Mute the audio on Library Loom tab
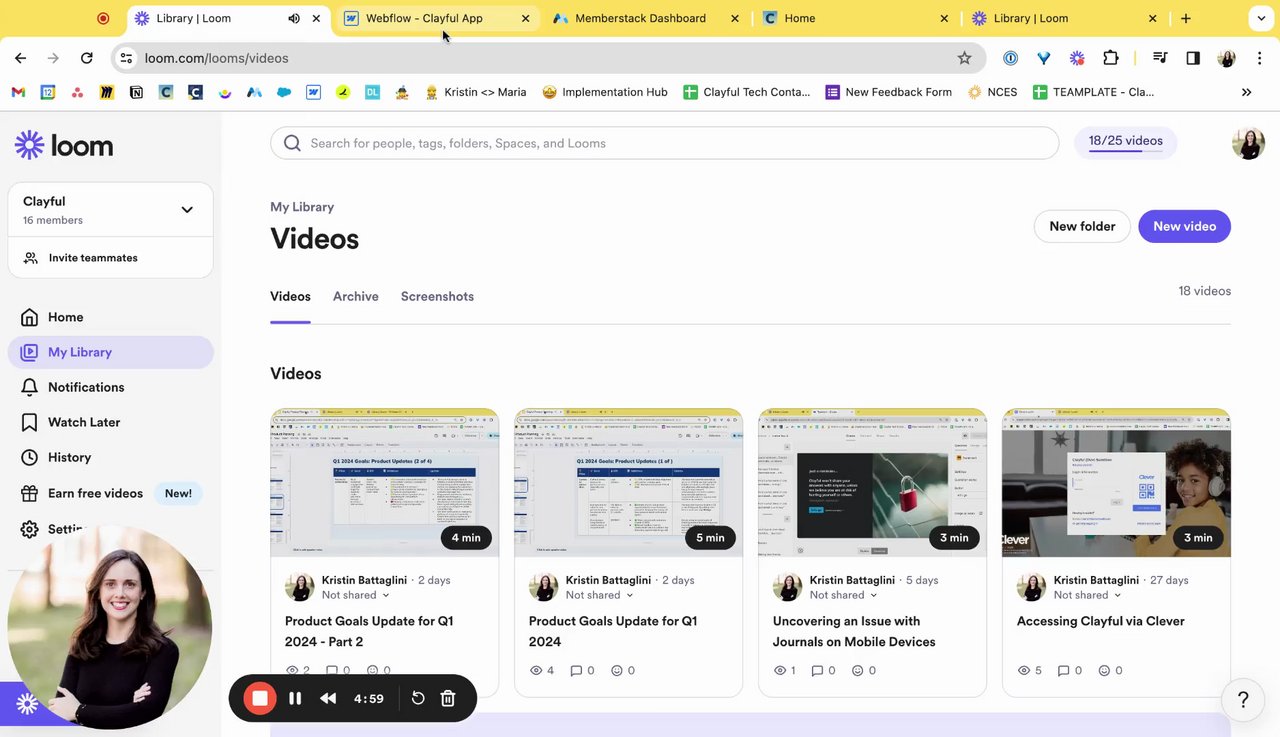This screenshot has height=737, width=1280. tap(294, 18)
